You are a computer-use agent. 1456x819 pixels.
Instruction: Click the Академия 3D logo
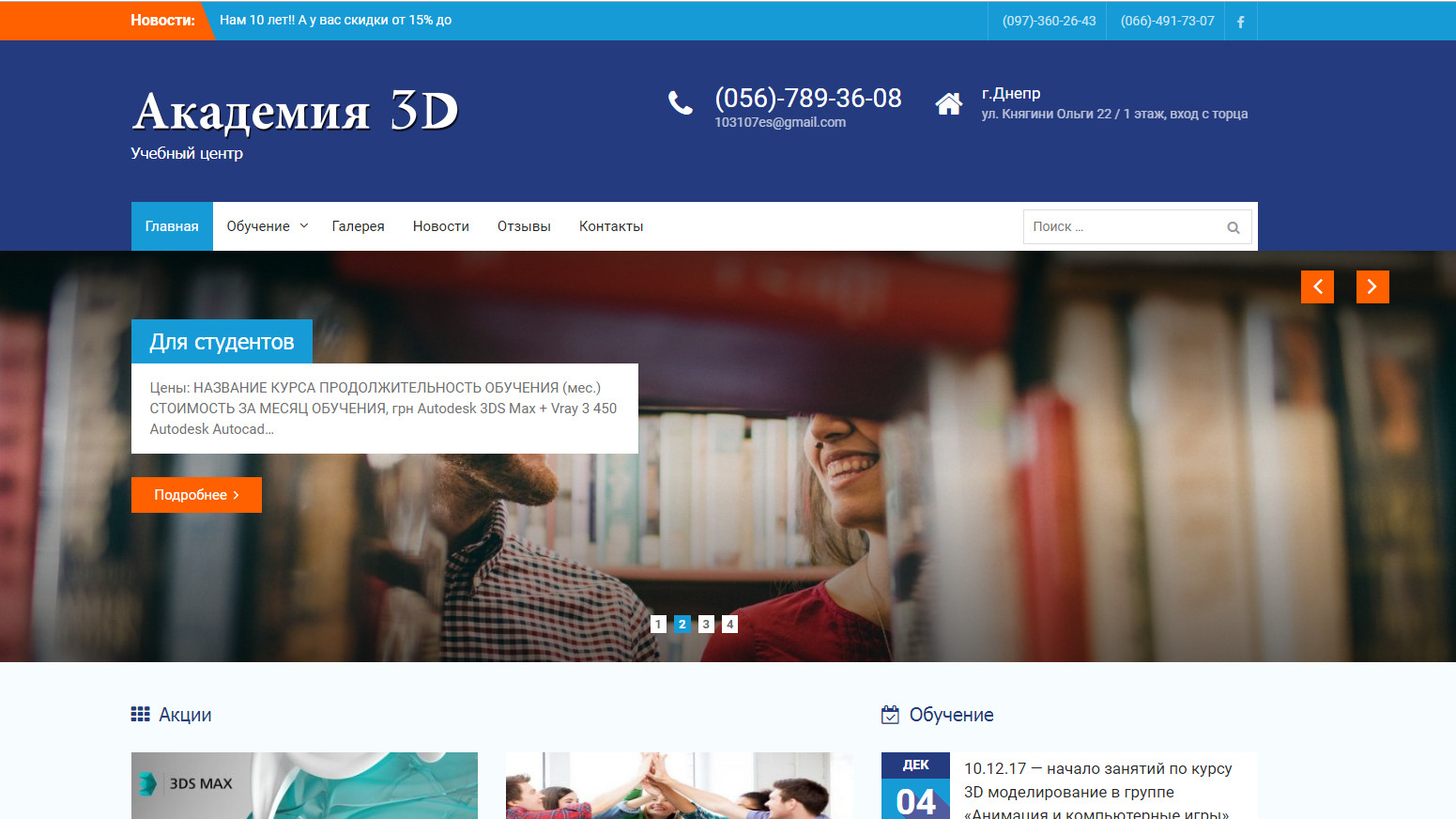coord(295,112)
